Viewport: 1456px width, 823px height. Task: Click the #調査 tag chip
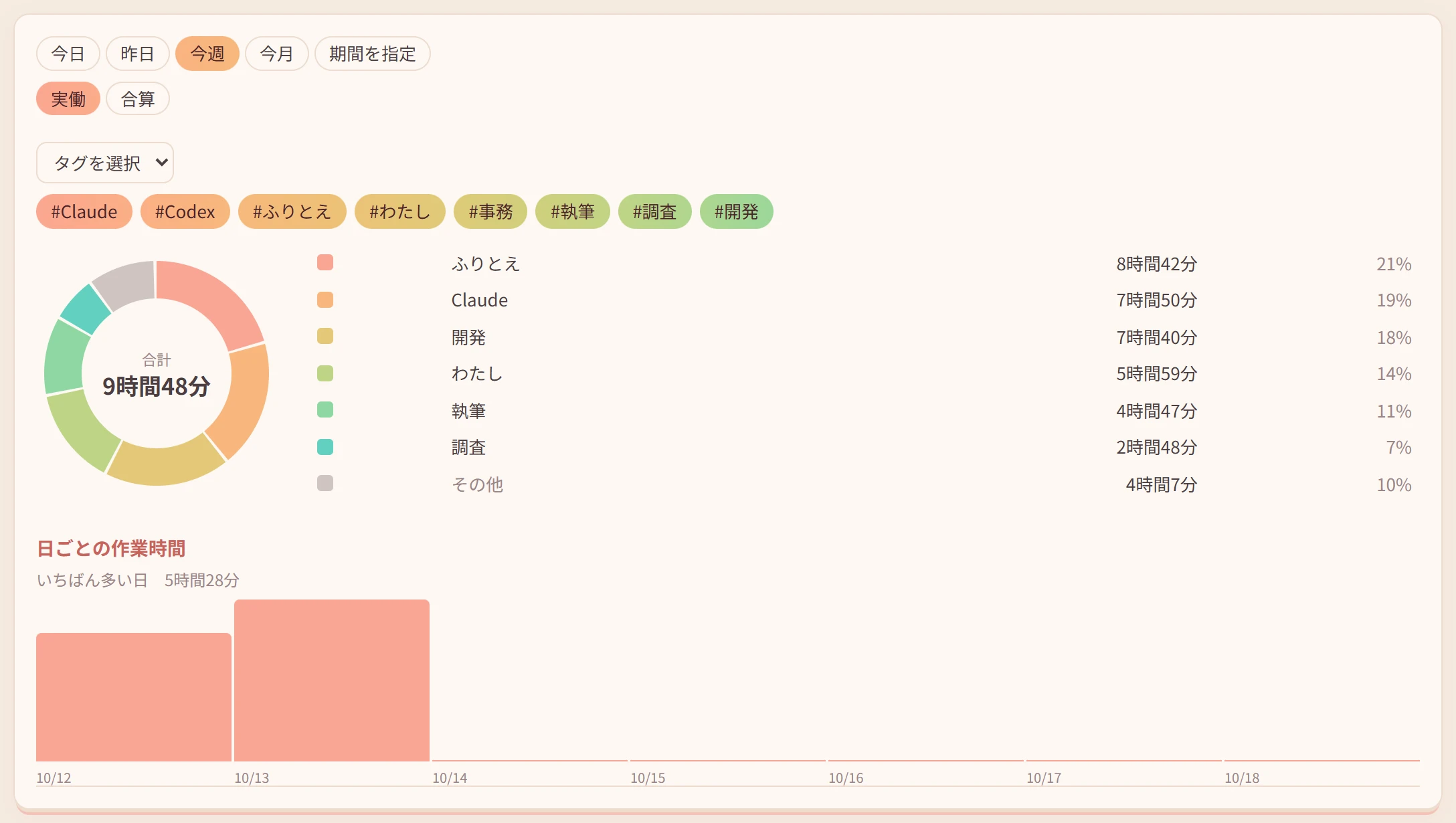(x=655, y=211)
